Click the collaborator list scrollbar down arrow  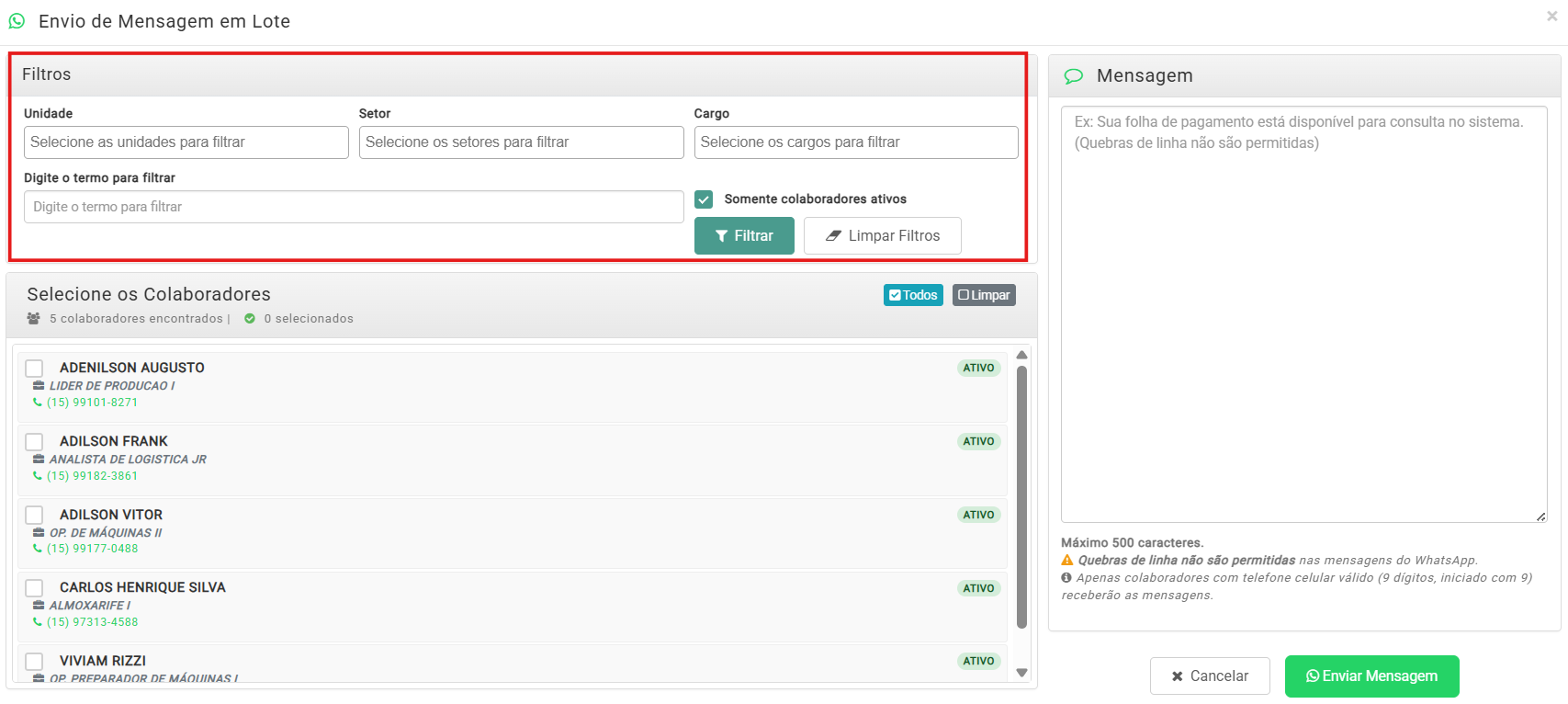point(1021,673)
